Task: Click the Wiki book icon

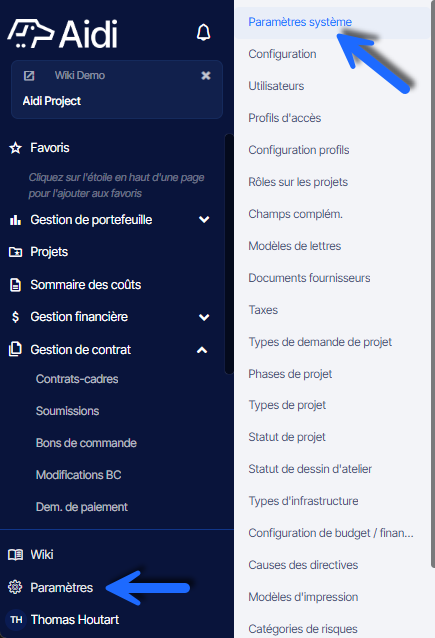Action: 15,555
